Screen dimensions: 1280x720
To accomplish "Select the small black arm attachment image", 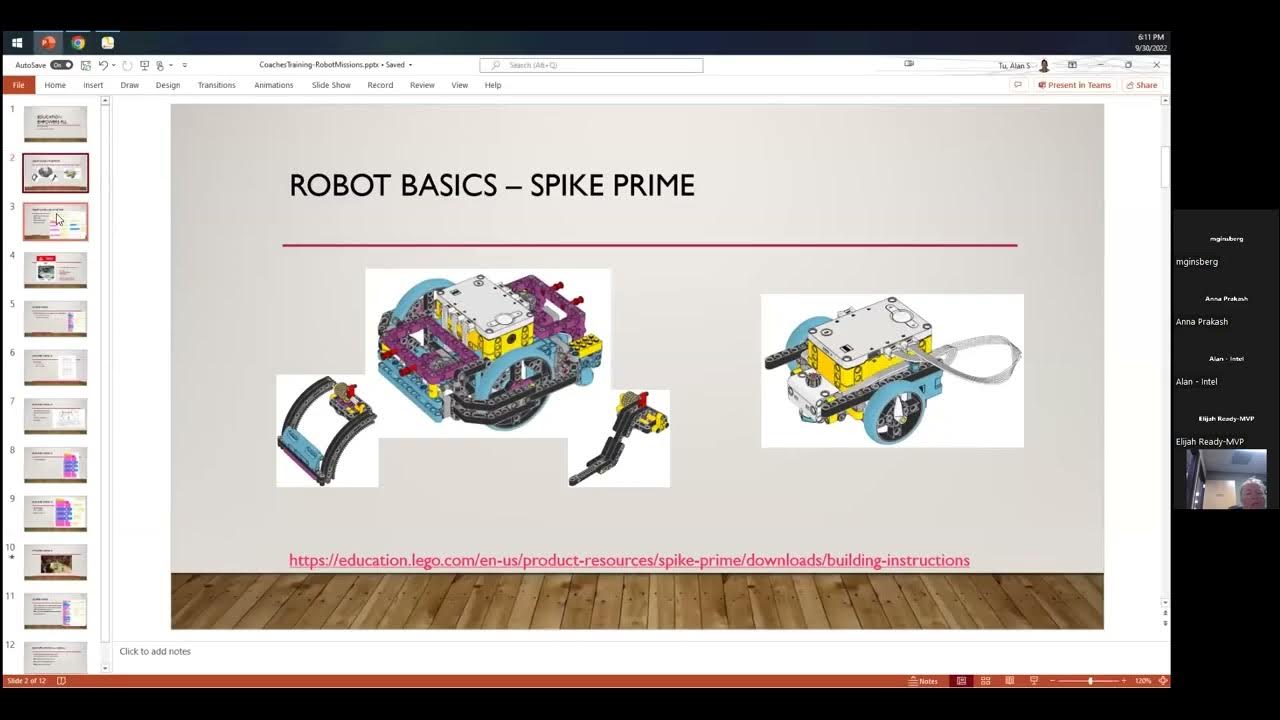I will pyautogui.click(x=619, y=438).
